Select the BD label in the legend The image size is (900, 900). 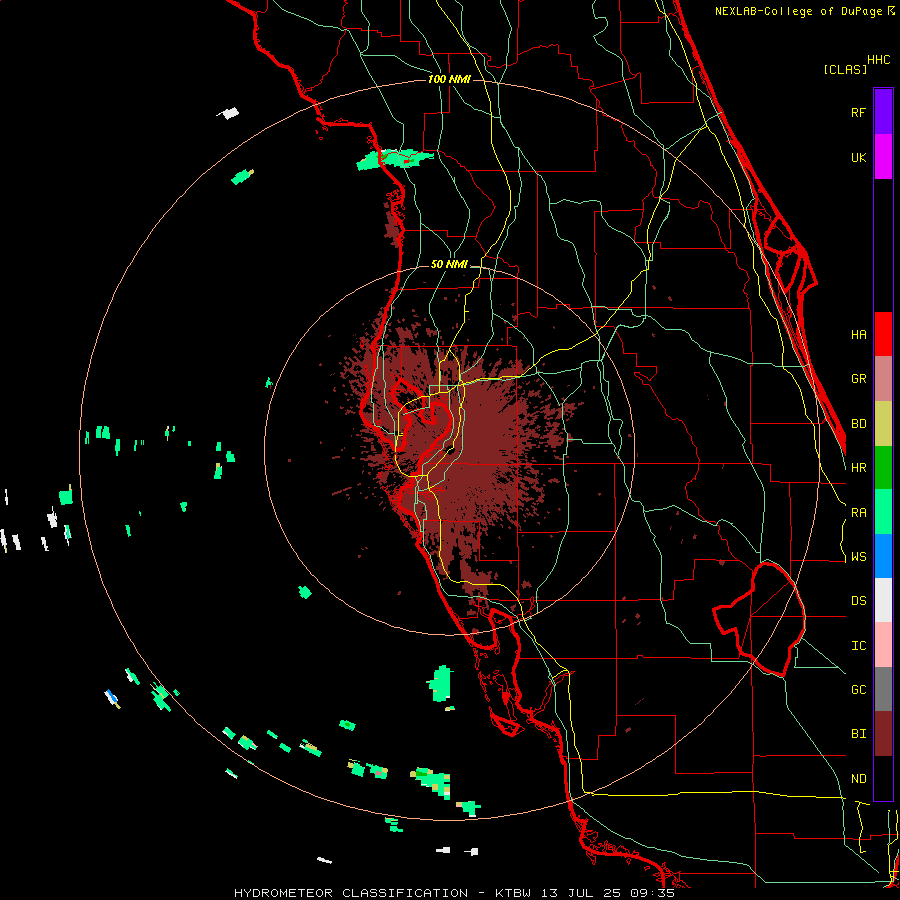[858, 424]
